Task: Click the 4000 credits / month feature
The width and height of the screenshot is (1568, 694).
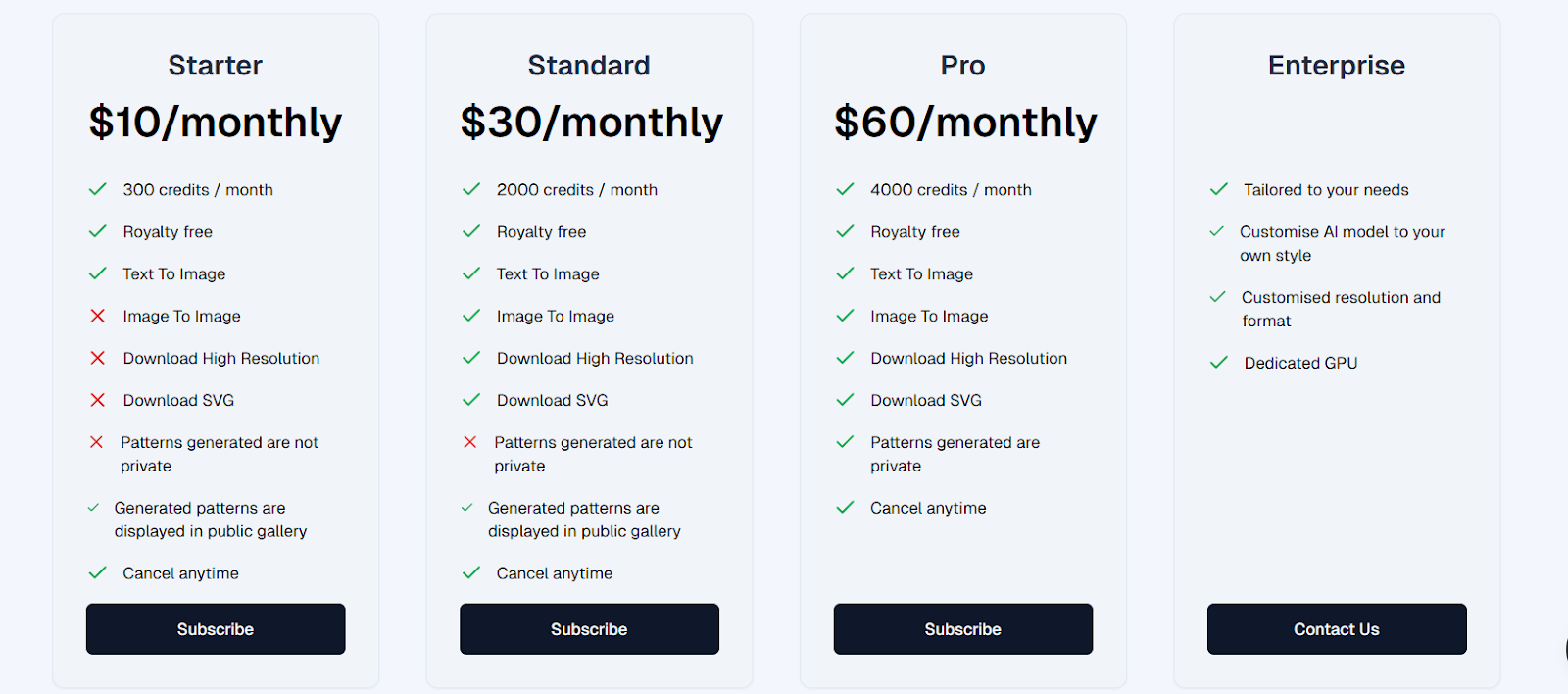Action: coord(951,190)
